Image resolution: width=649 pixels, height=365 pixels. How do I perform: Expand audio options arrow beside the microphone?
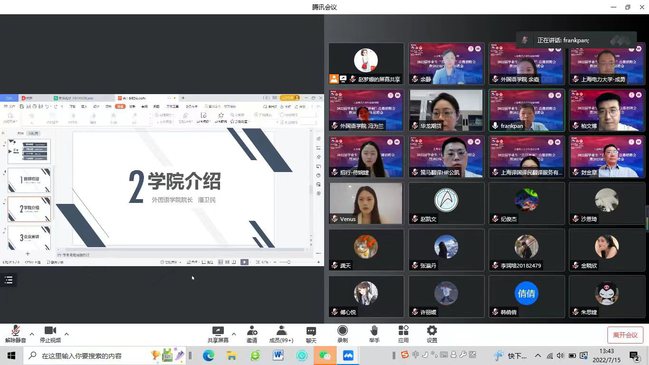[x=32, y=334]
